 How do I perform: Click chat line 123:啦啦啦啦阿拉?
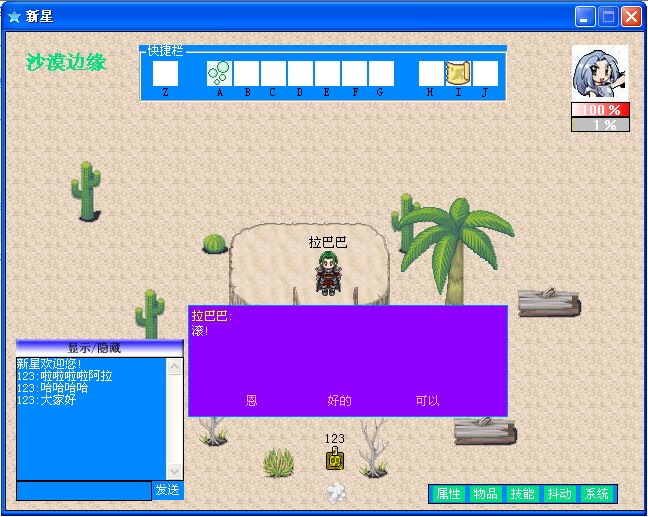(64, 376)
